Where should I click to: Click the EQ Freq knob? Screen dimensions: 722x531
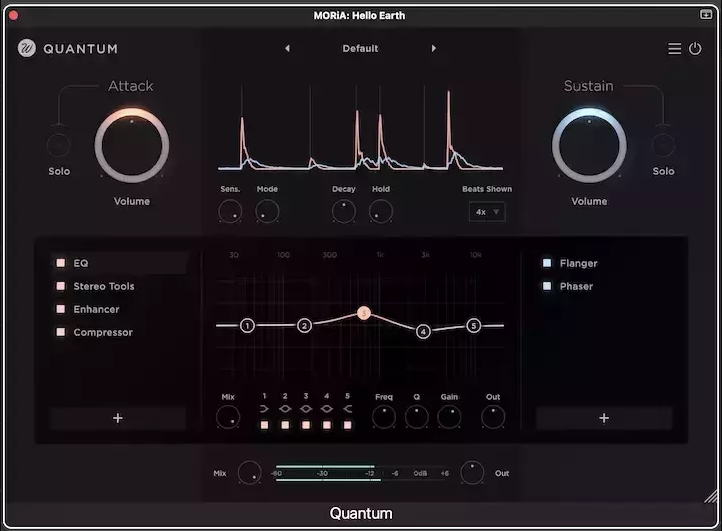click(x=384, y=417)
